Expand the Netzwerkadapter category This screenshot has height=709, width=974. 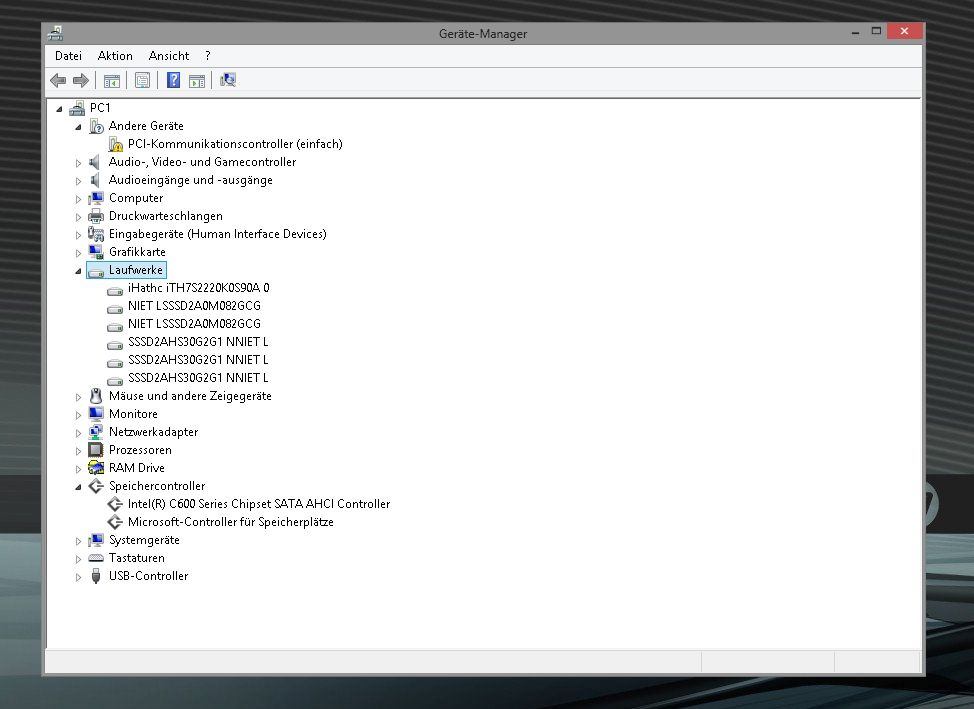click(x=78, y=432)
